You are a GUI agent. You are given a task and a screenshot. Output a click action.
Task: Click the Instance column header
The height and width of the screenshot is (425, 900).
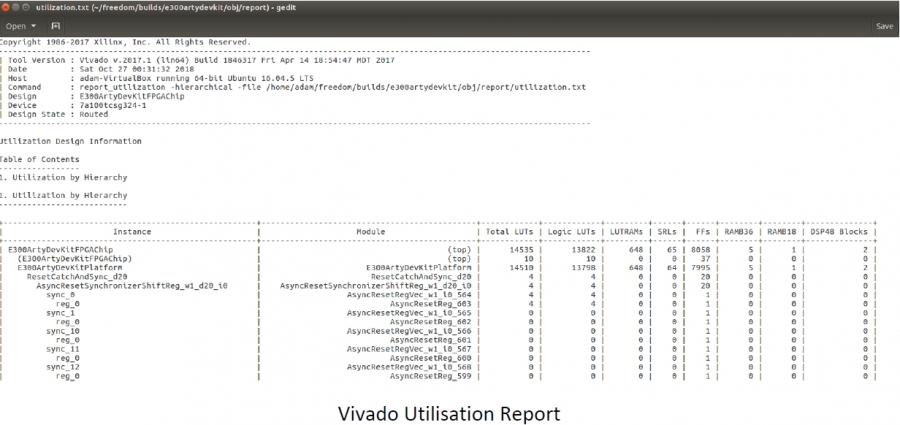point(132,231)
